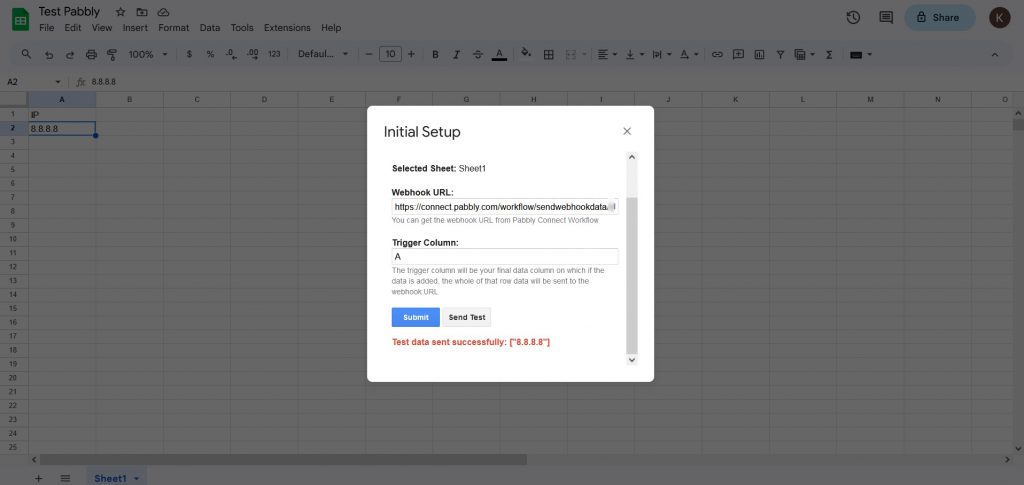Toggle bold text formatting
The image size is (1024, 485).
coord(435,54)
